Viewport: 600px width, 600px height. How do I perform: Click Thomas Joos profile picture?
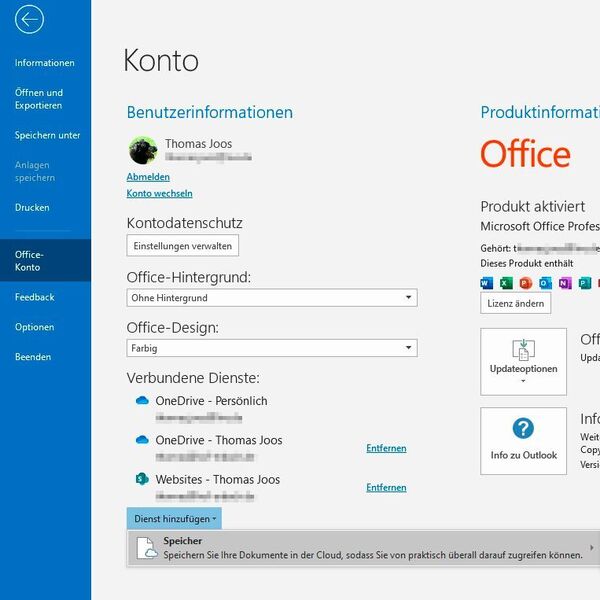143,150
